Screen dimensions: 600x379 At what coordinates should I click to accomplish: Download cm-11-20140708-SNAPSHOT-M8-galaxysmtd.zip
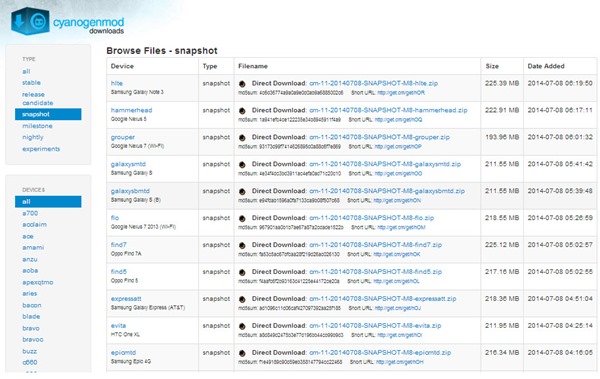coord(385,164)
